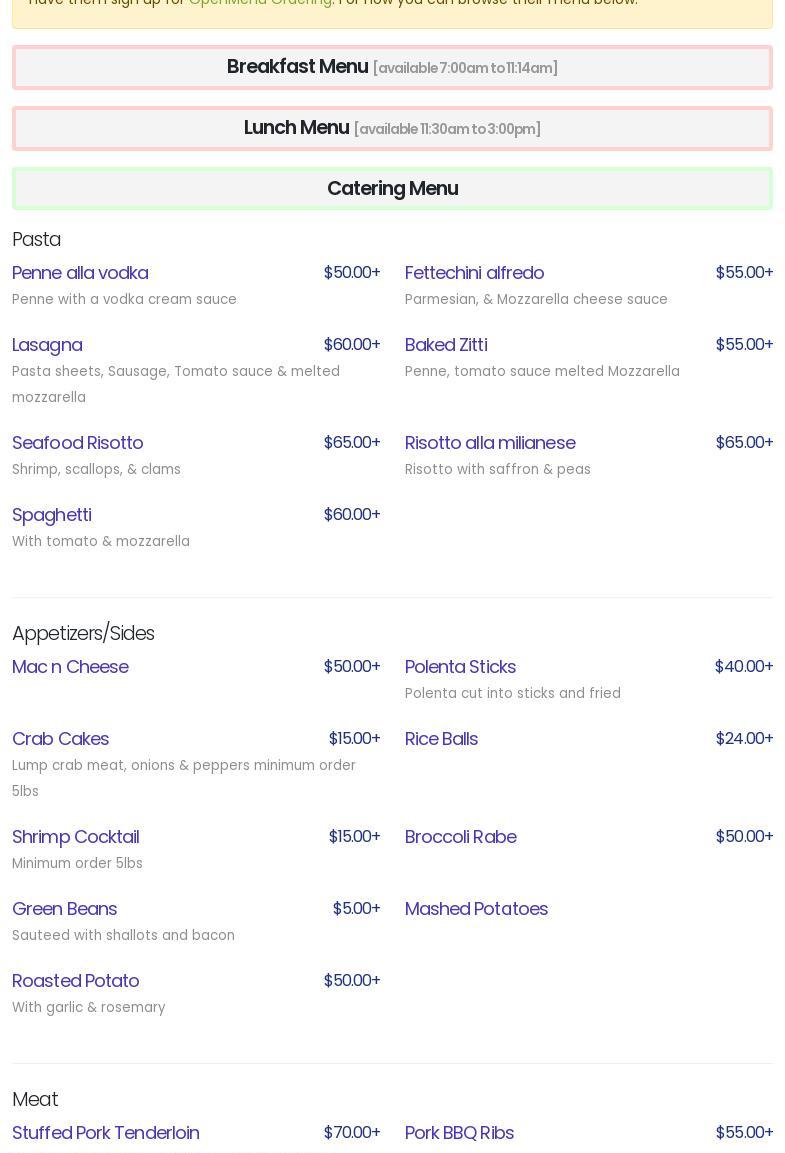This screenshot has width=785, height=1153.
Task: Open the Rice Balls item
Action: coord(441,739)
